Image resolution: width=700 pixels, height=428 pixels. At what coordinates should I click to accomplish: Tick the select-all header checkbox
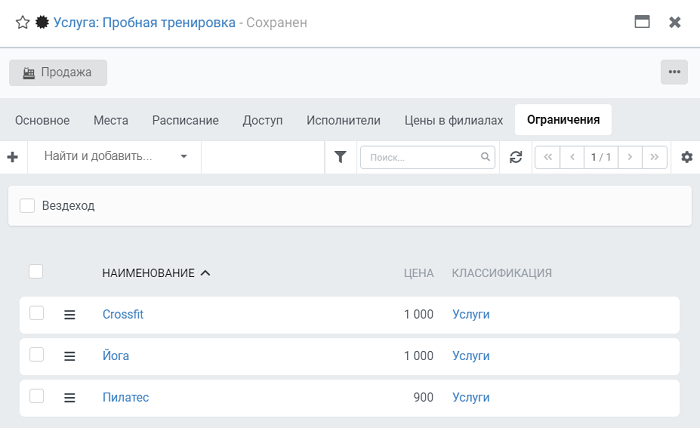[36, 271]
